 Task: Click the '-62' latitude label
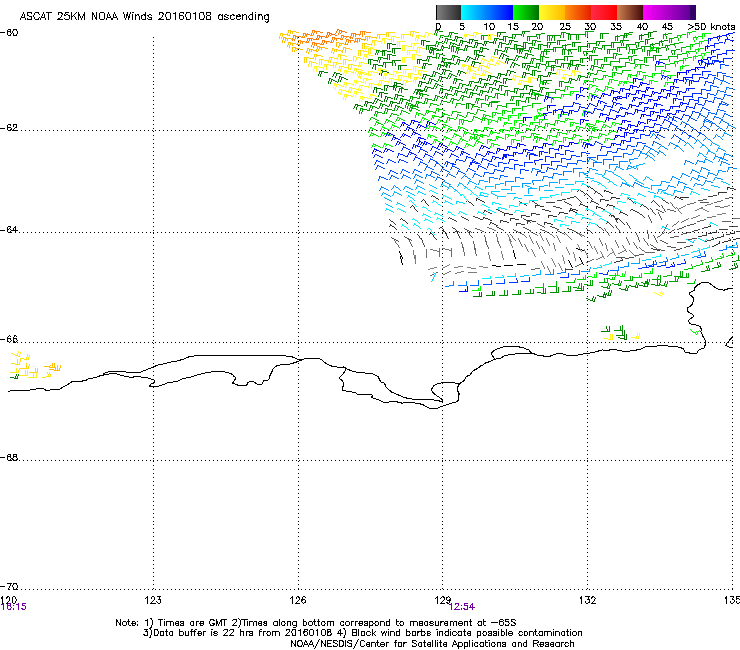click(x=9, y=128)
